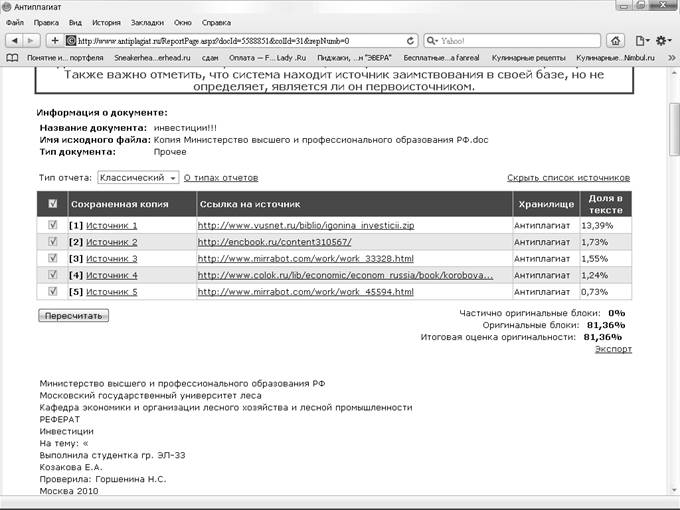Open the colok.ru korobova source link
Image resolution: width=680 pixels, height=510 pixels.
[x=345, y=275]
